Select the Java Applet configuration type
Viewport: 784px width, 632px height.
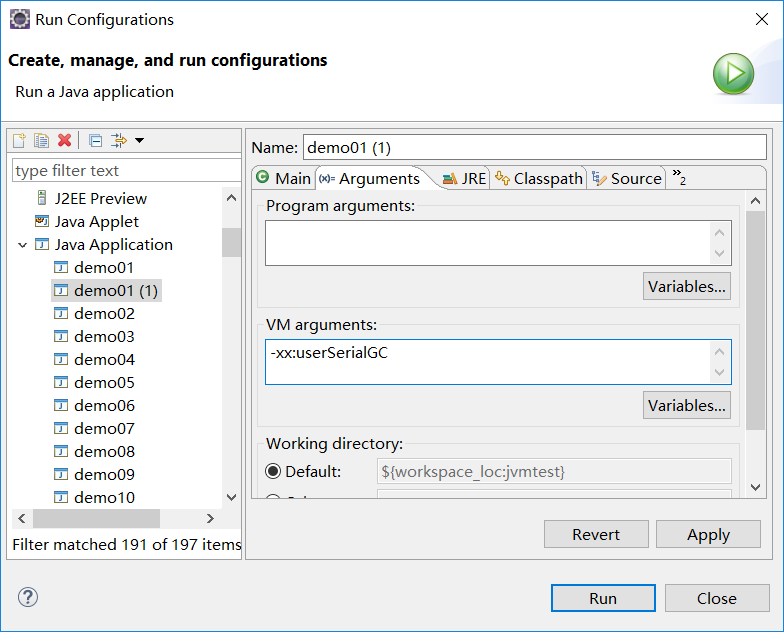click(x=96, y=221)
